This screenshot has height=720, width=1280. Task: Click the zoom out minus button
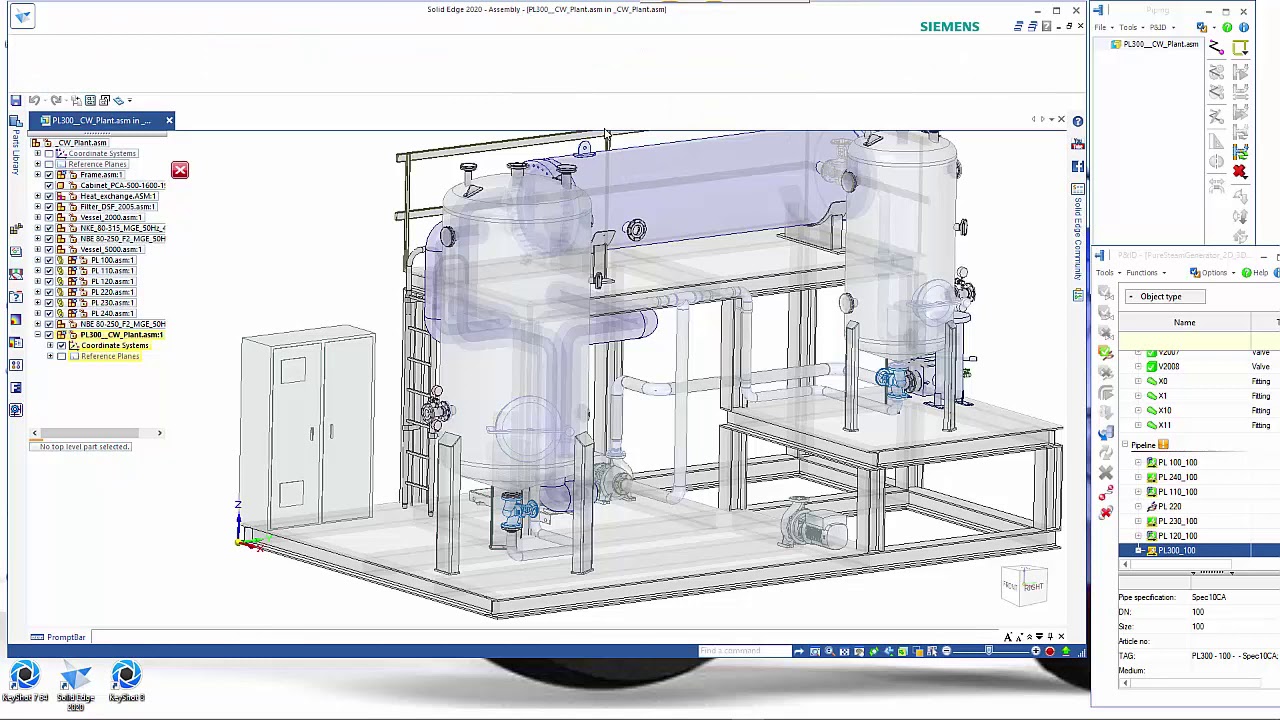click(x=946, y=652)
